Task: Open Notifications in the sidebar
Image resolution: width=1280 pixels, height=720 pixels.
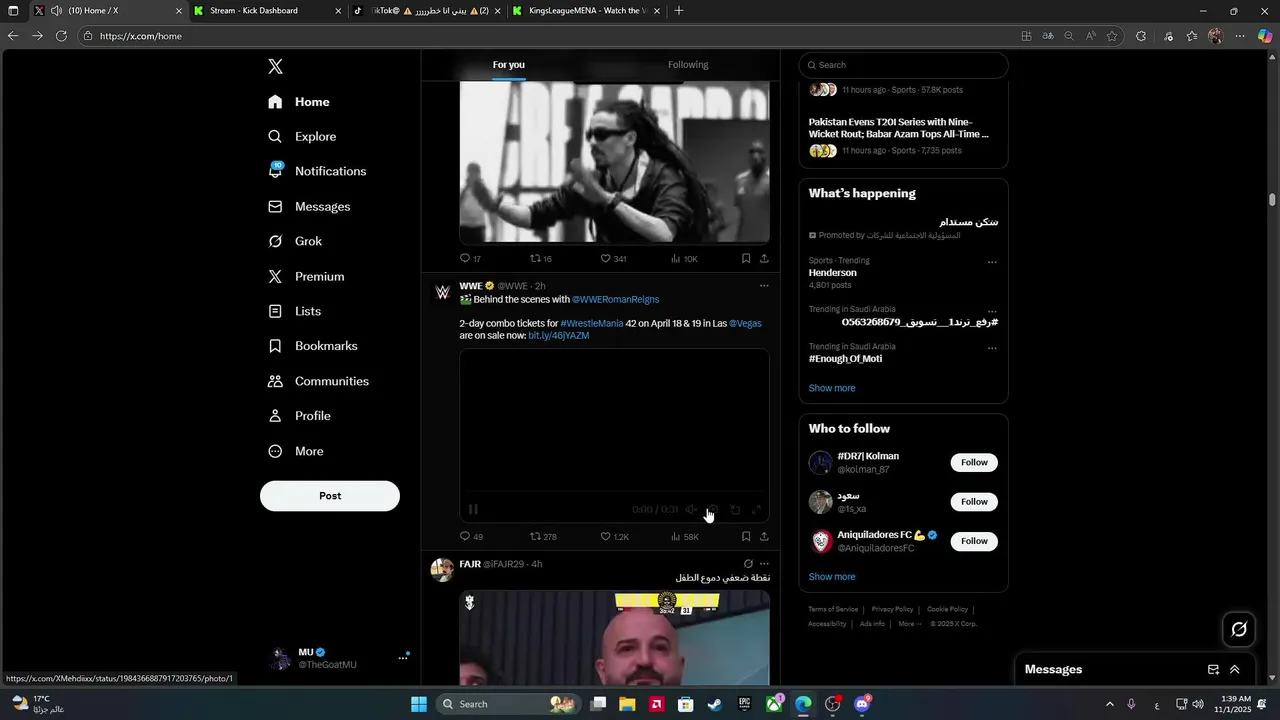Action: [x=317, y=171]
